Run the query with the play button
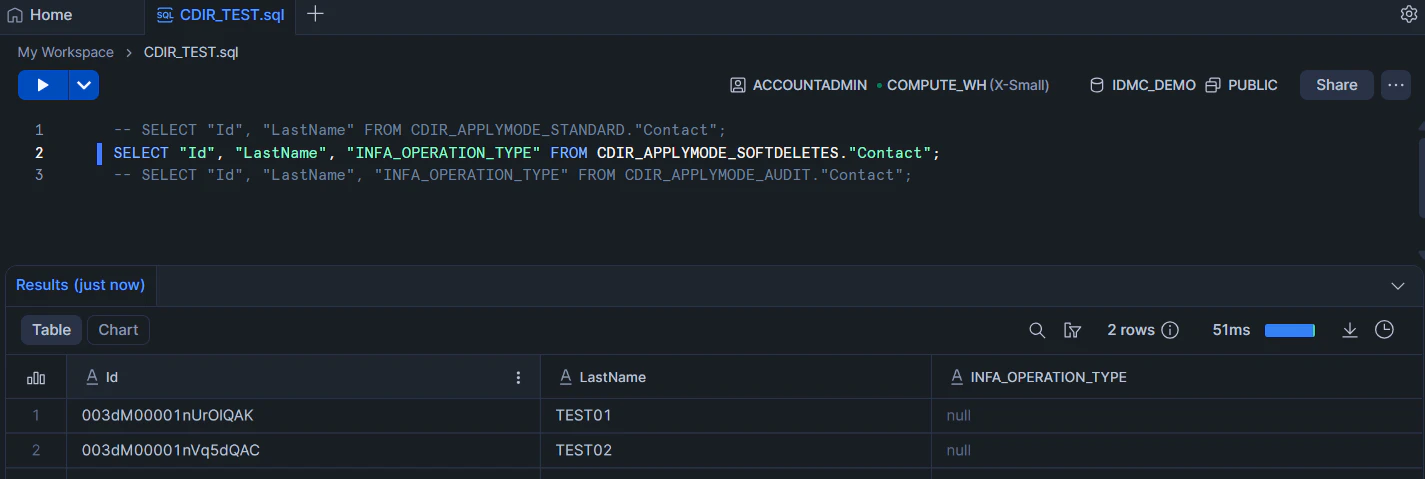Viewport: 1425px width, 479px height. tap(43, 85)
